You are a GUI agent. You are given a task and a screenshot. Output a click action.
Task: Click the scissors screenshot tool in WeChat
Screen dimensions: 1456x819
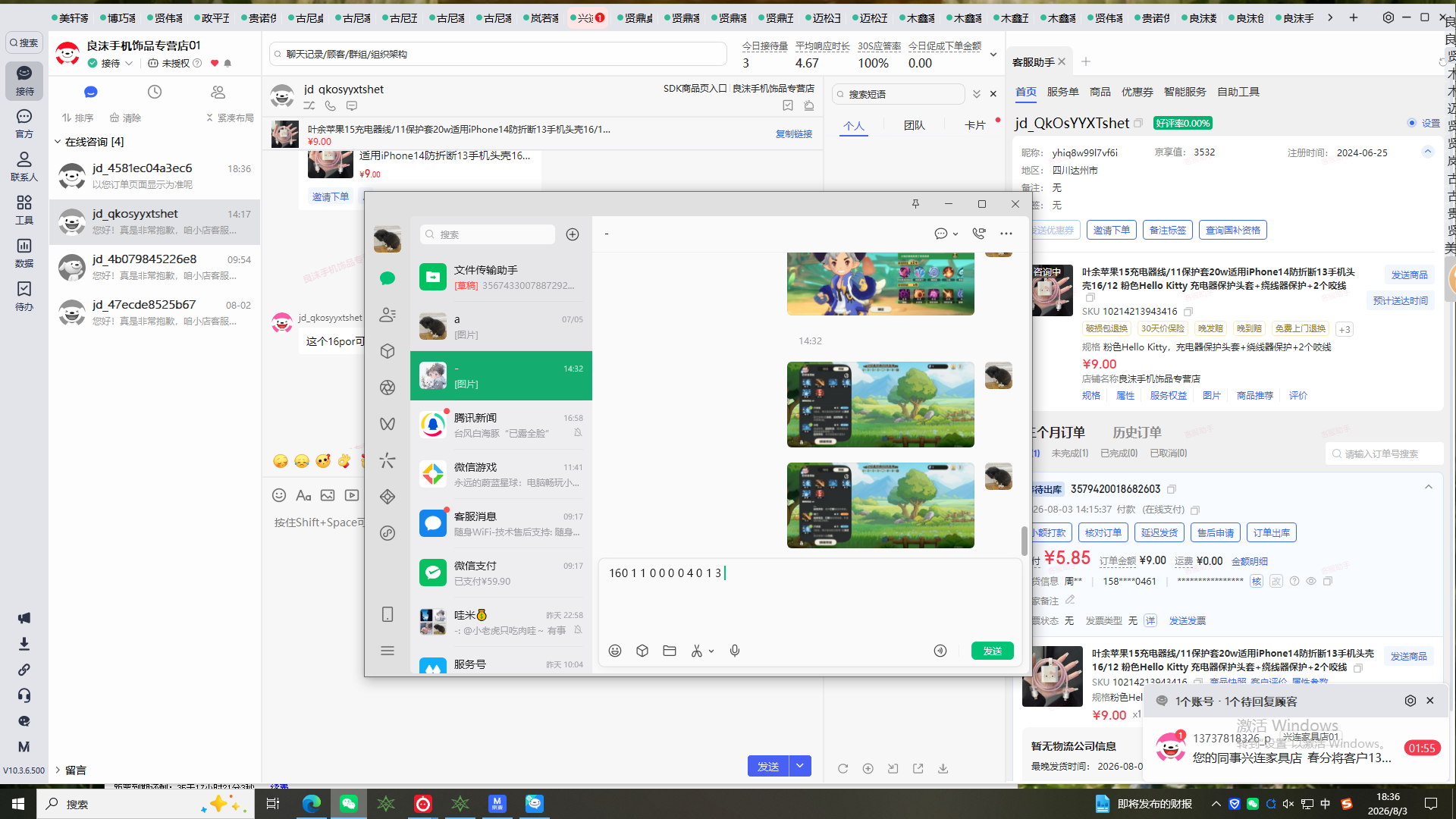coord(696,651)
